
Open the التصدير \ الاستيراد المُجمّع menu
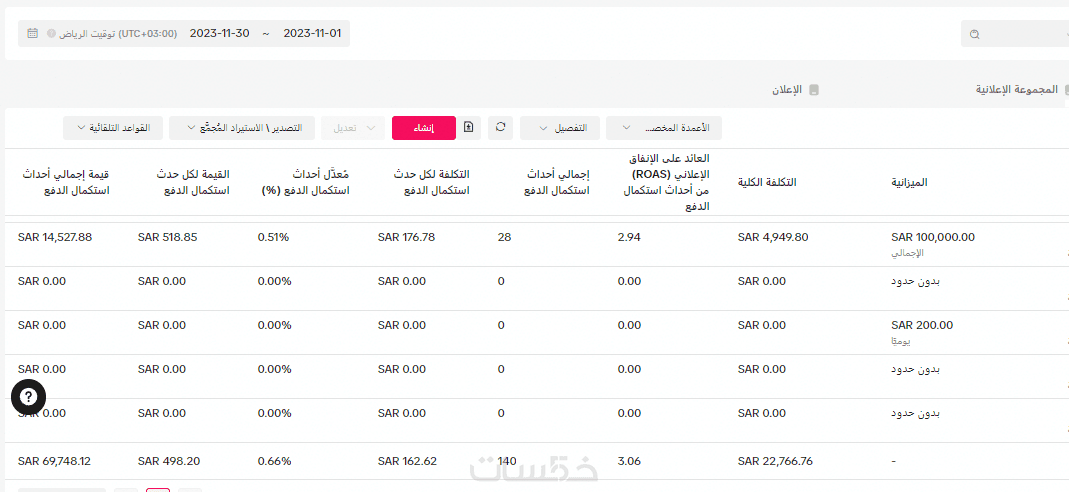pos(242,128)
